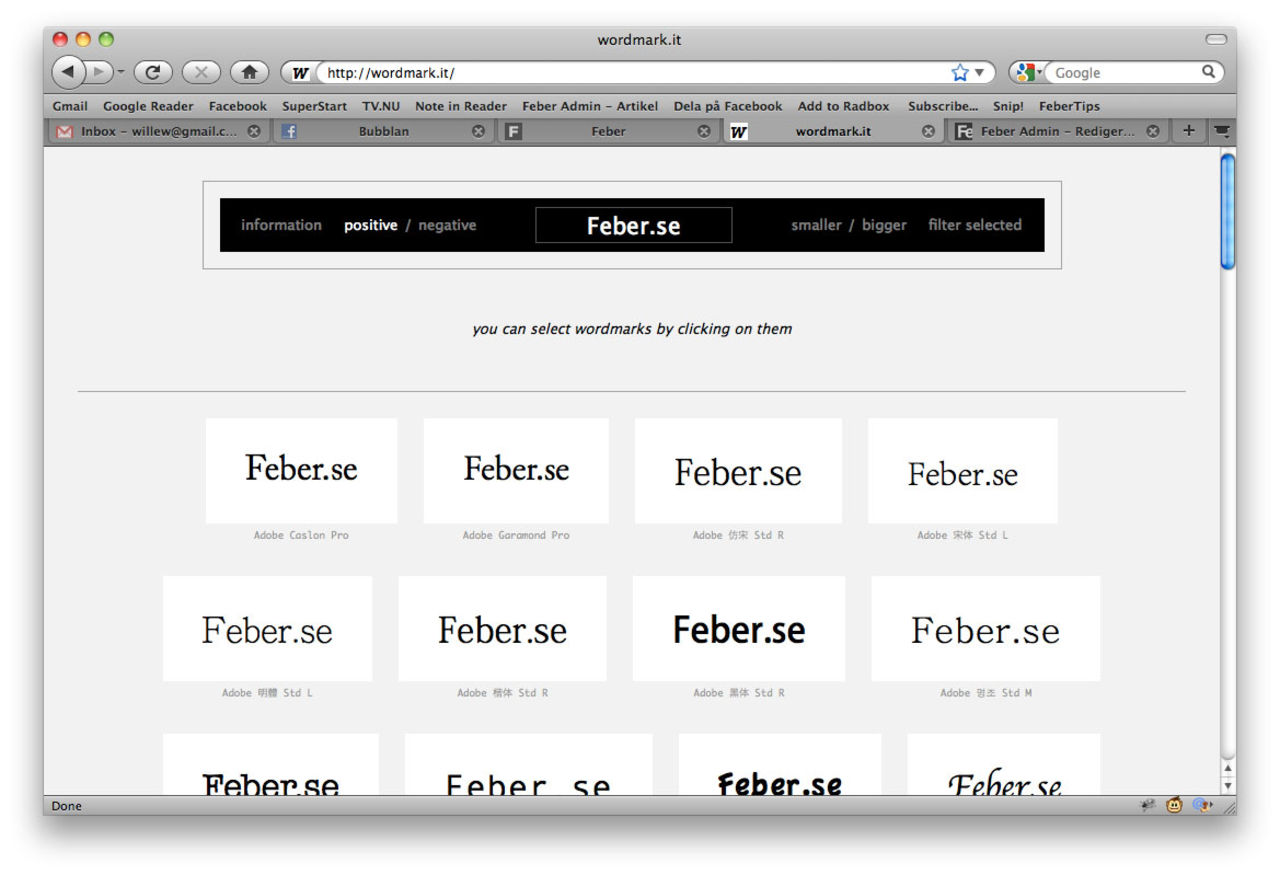Reload the page with the refresh icon
The width and height of the screenshot is (1280, 875).
tap(153, 72)
